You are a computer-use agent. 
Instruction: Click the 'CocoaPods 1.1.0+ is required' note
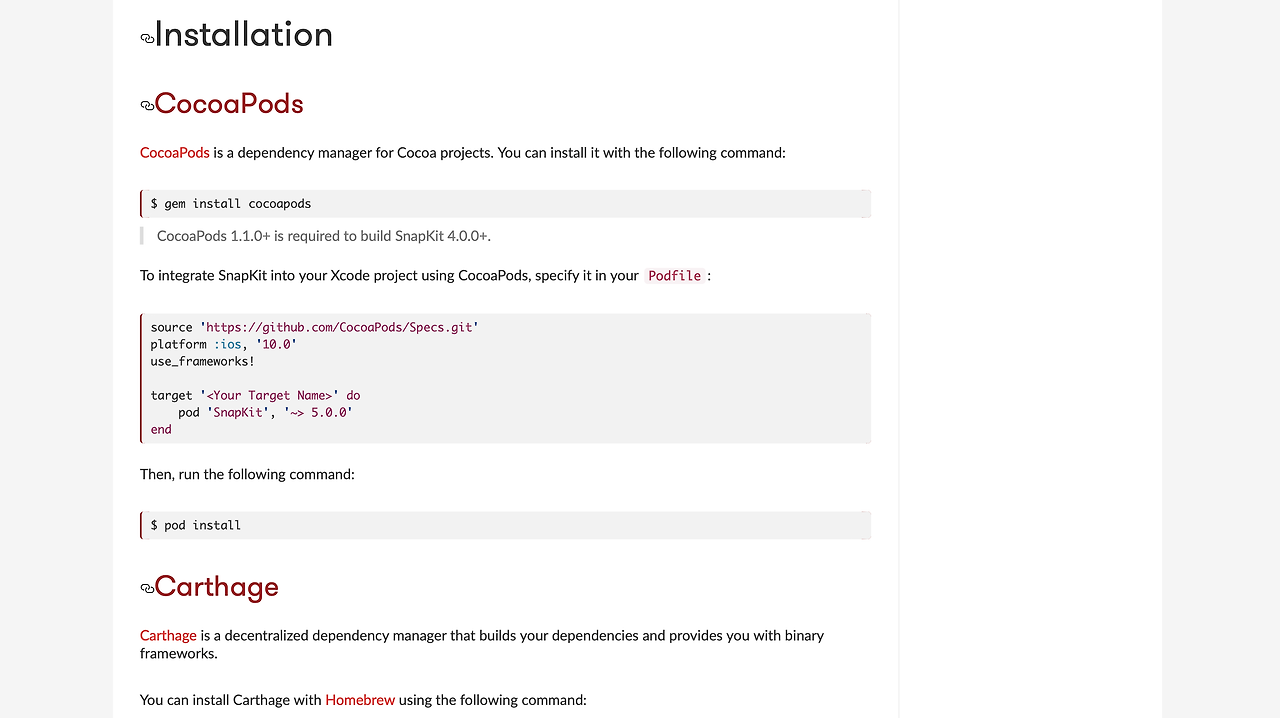coord(324,236)
